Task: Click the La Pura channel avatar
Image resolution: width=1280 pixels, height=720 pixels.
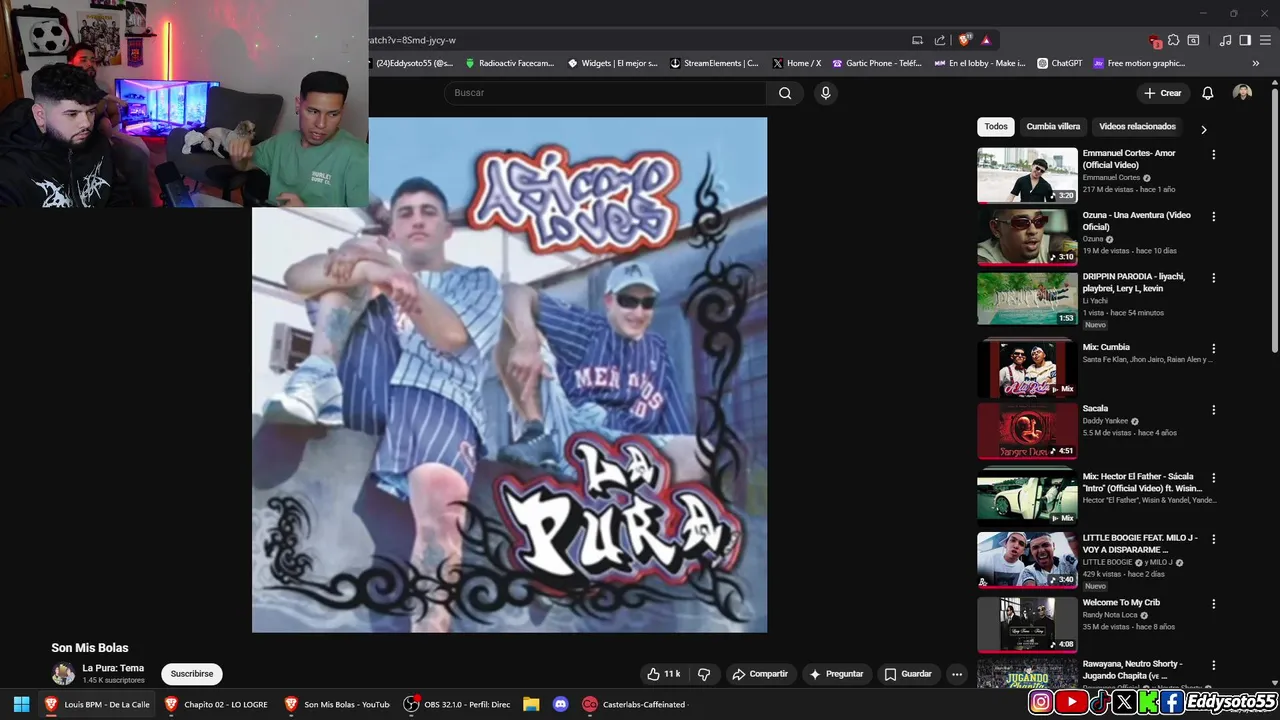Action: point(63,674)
